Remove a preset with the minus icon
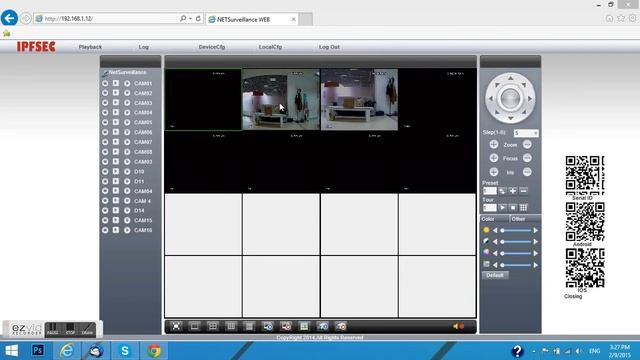The height and width of the screenshot is (360, 640). pos(523,191)
